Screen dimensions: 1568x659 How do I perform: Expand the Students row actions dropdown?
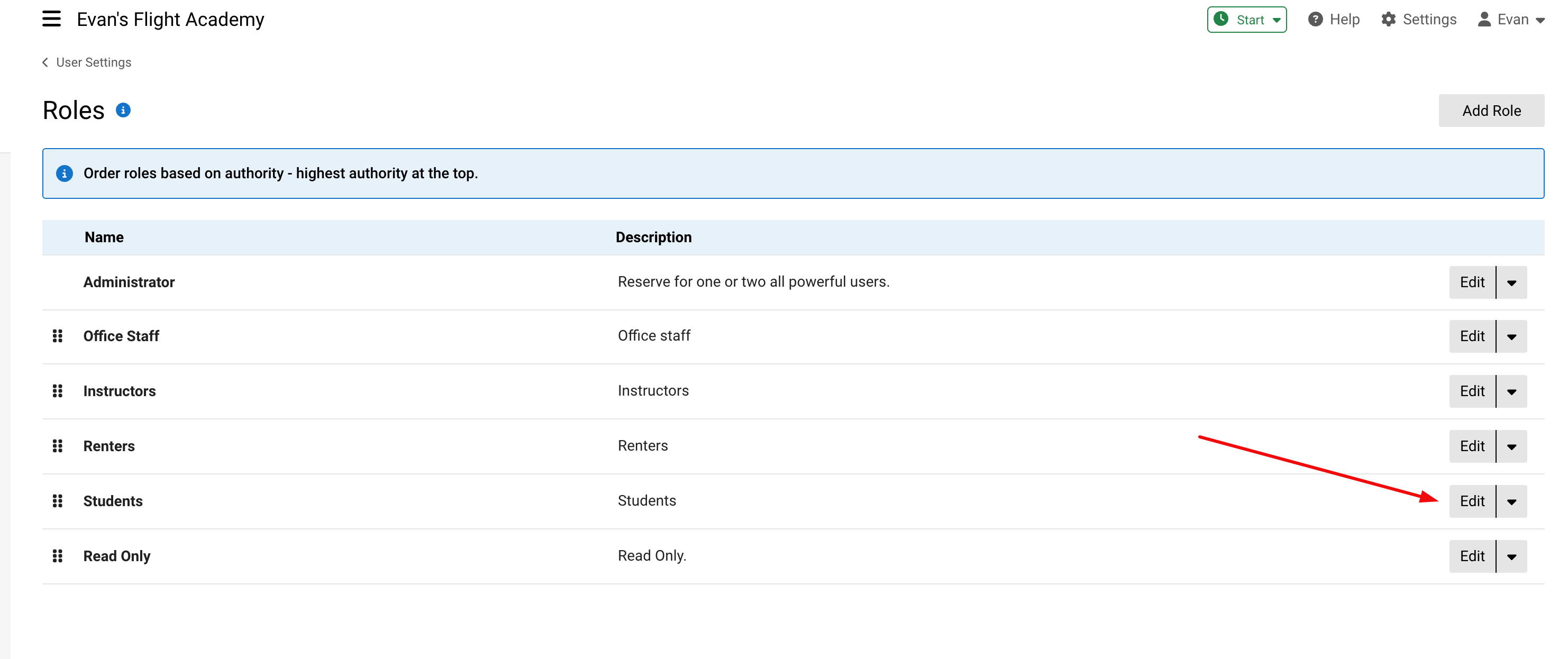pos(1511,501)
